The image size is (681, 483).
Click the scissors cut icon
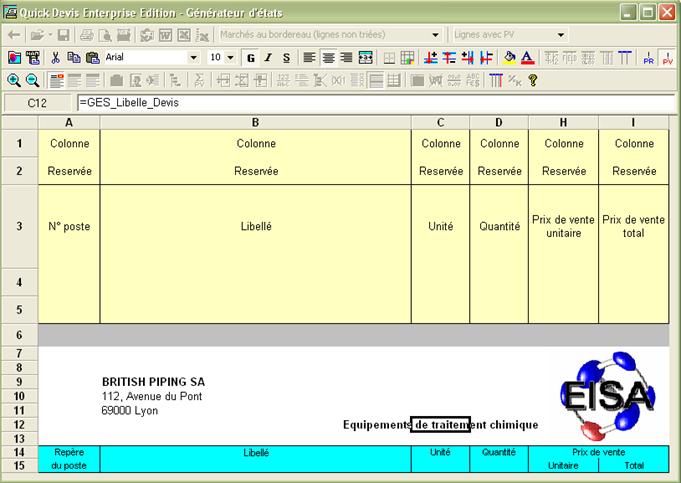click(x=56, y=58)
